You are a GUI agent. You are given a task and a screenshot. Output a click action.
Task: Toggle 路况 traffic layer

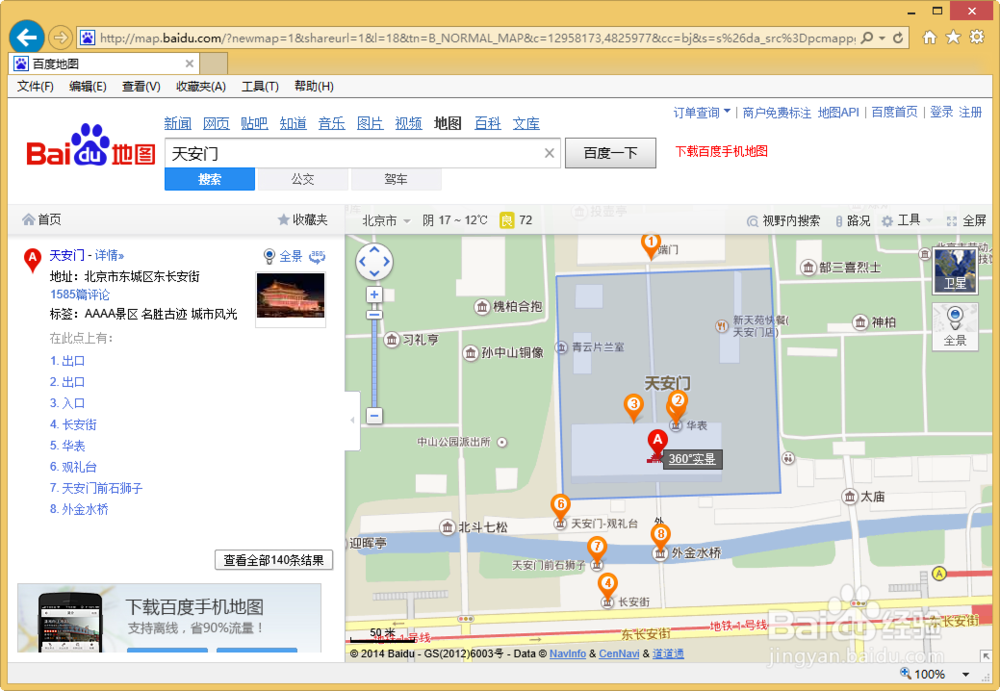(853, 221)
